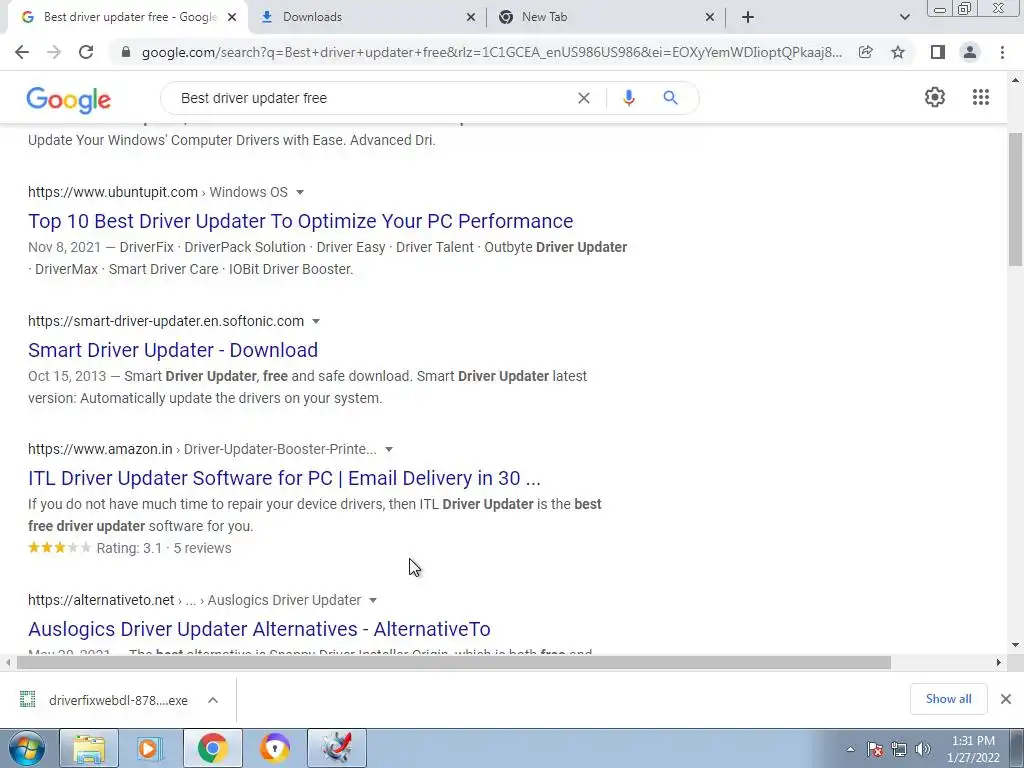Start voice search with the microphone
1024x768 pixels.
pos(628,98)
